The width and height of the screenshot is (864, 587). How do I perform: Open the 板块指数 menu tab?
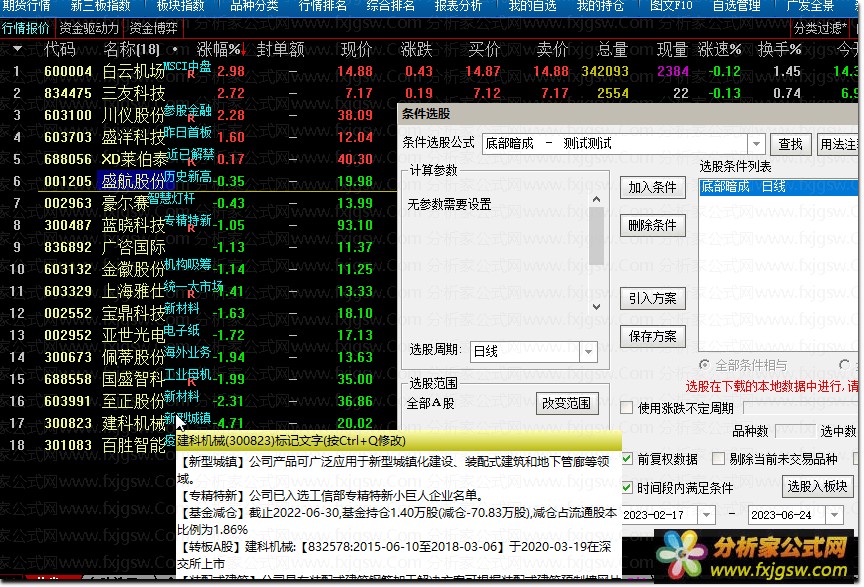pos(180,6)
